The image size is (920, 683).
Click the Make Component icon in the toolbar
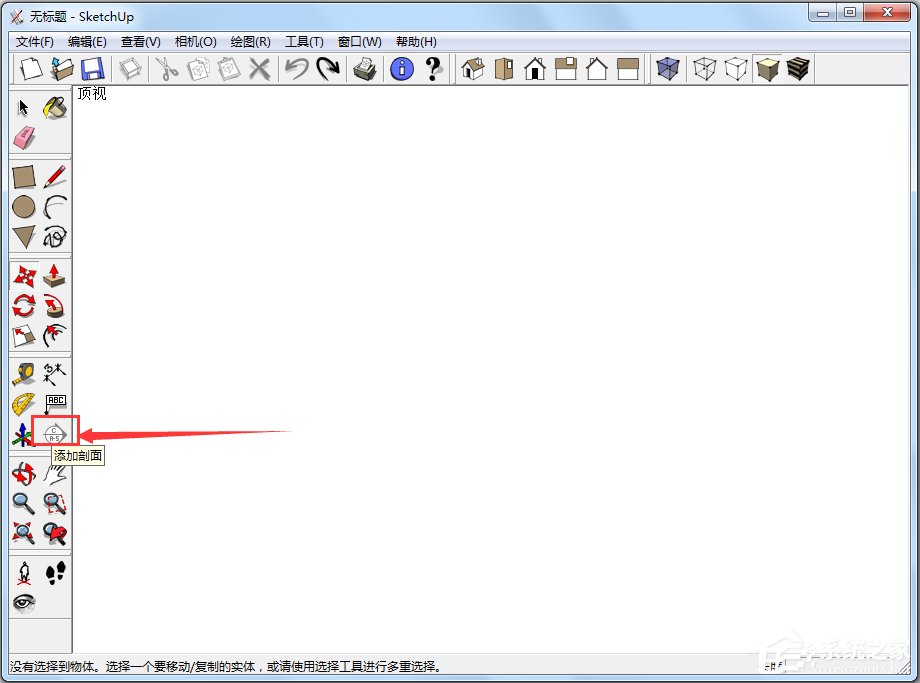point(130,69)
